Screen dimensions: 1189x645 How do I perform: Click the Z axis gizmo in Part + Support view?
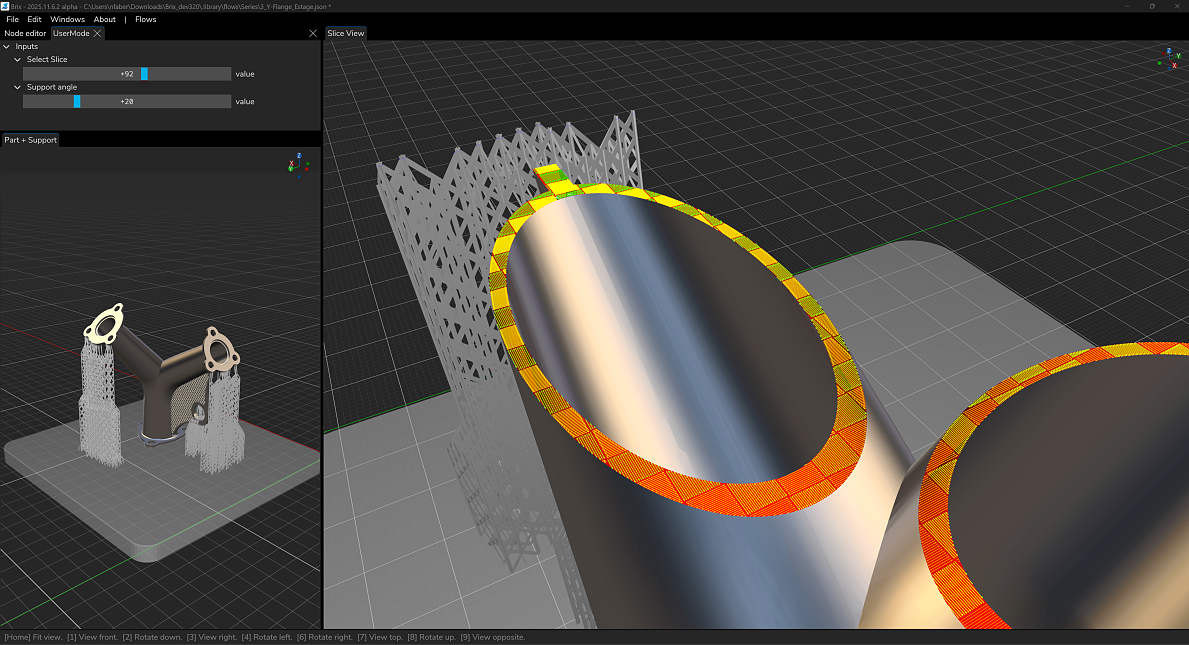tap(299, 155)
